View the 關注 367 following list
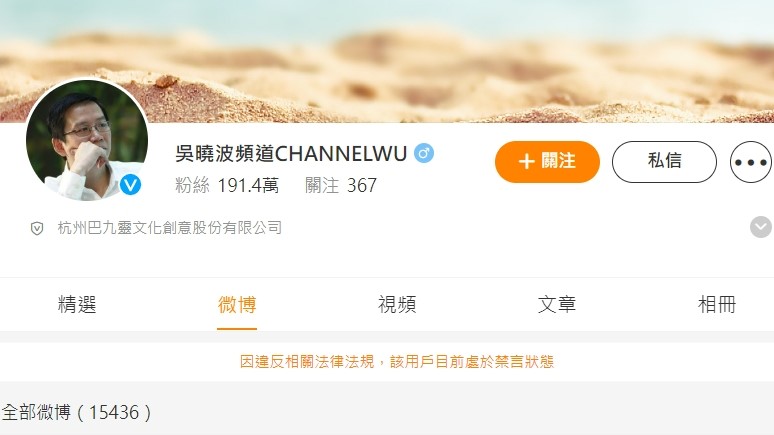Viewport: 774px width, 435px height. click(341, 186)
